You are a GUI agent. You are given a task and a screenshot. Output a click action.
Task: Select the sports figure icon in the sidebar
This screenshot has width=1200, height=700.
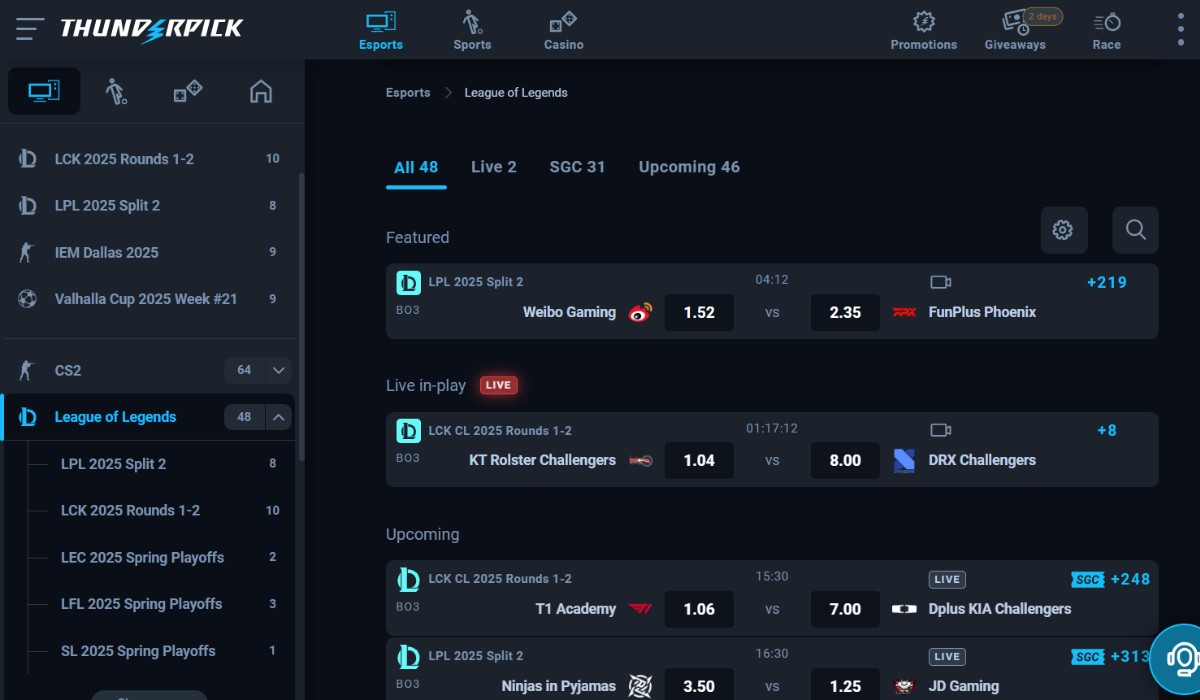(x=116, y=91)
